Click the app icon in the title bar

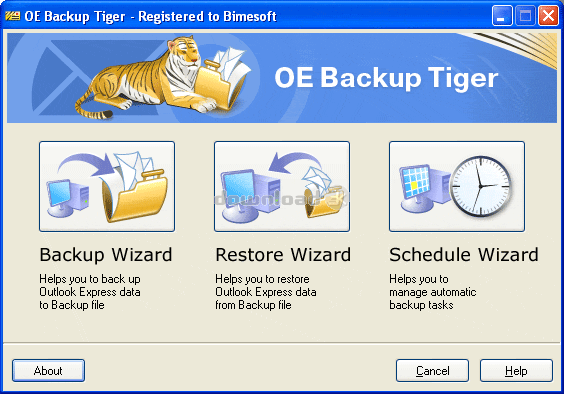point(13,16)
